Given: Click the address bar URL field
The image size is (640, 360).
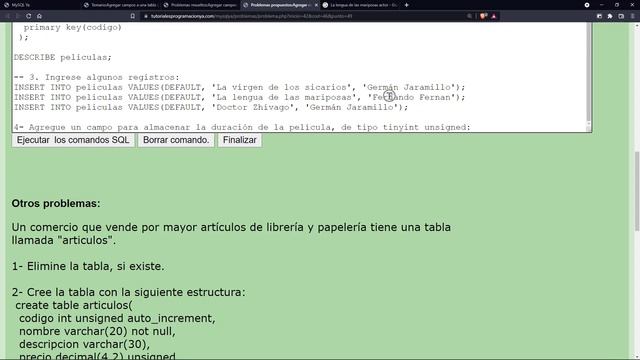Looking at the screenshot, I should (x=302, y=16).
